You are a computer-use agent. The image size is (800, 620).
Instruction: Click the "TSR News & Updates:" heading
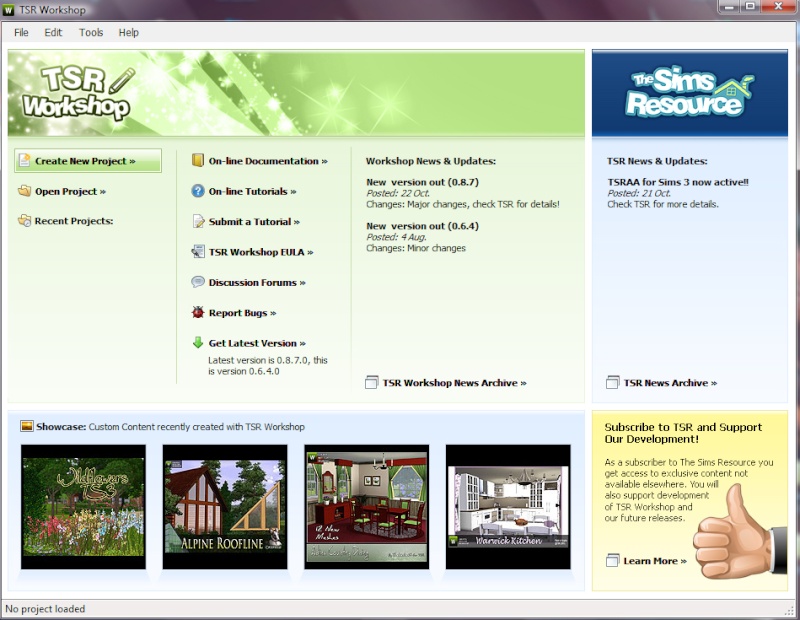[657, 161]
